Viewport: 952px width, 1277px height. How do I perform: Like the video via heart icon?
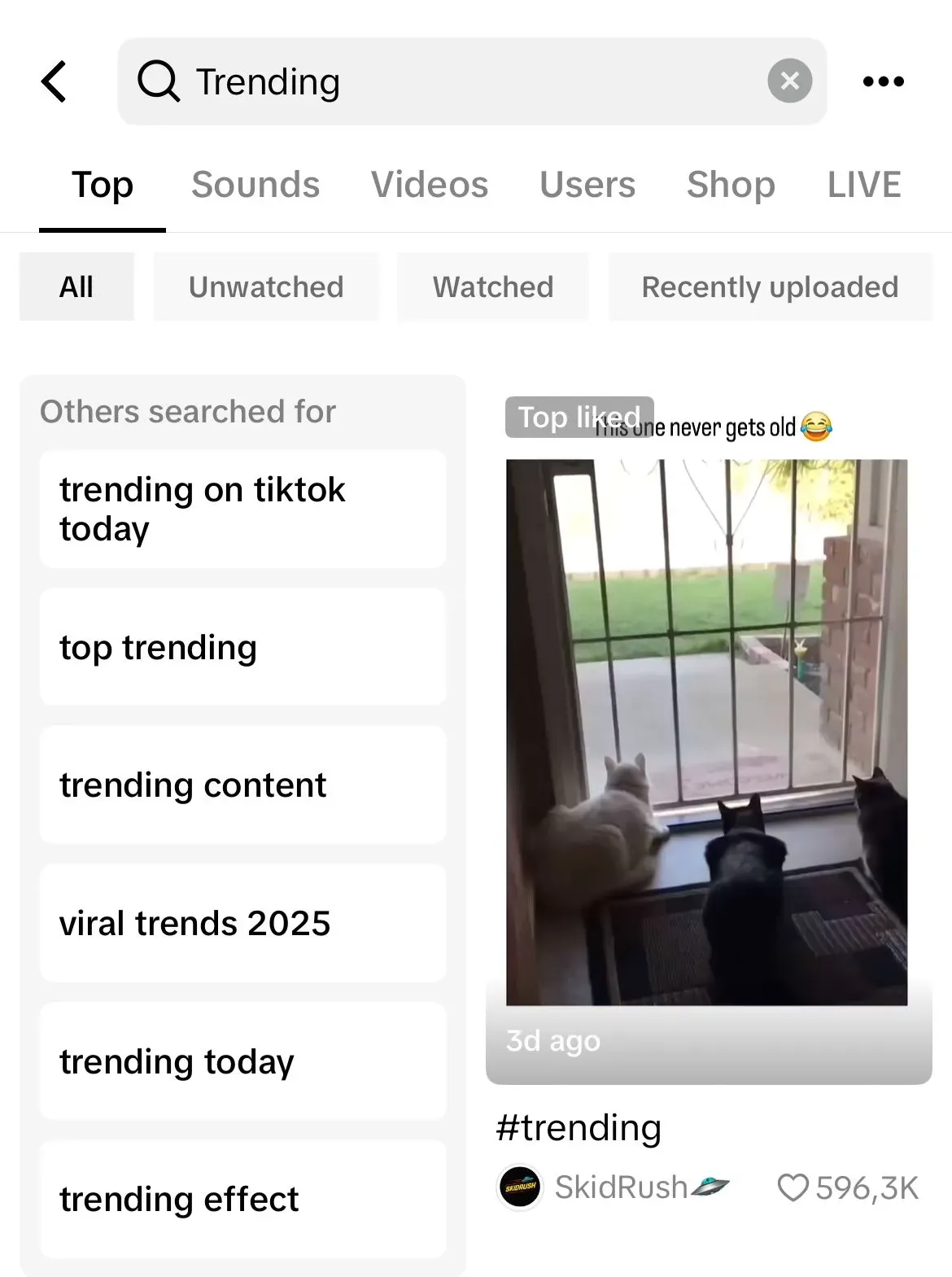coord(793,1187)
